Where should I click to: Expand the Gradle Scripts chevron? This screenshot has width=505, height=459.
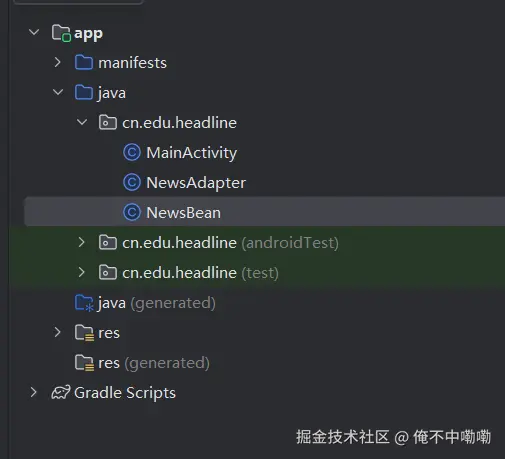click(34, 392)
